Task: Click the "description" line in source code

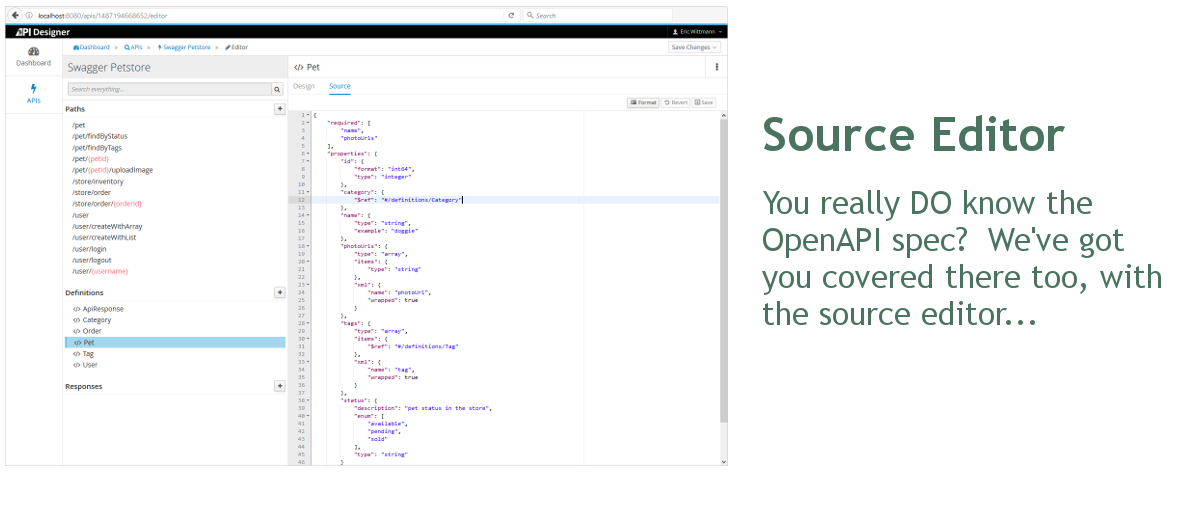Action: 422,408
